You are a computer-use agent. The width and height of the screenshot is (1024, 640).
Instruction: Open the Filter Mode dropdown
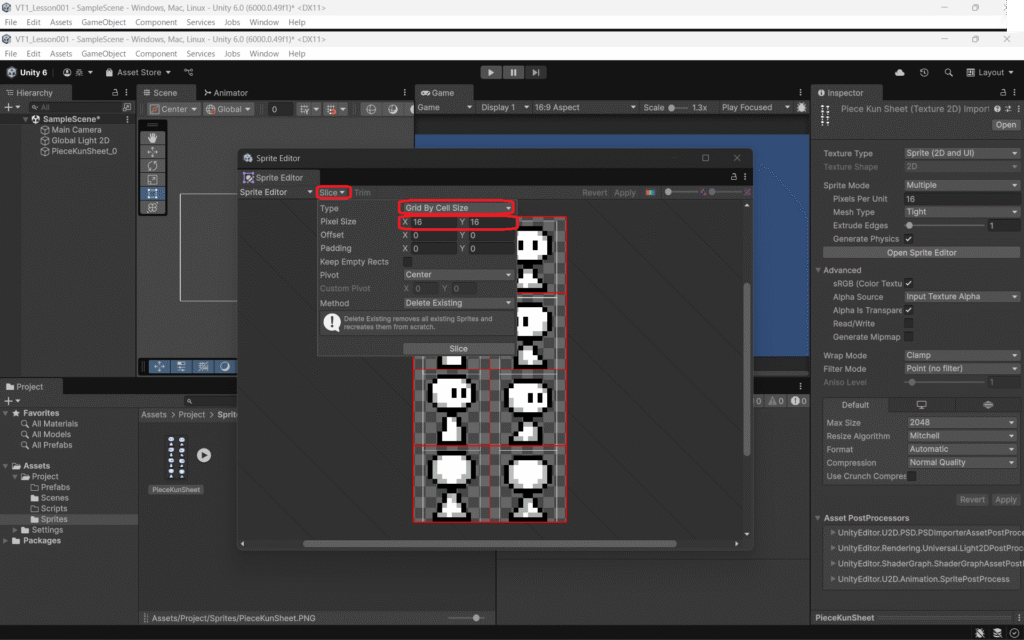[x=961, y=369]
